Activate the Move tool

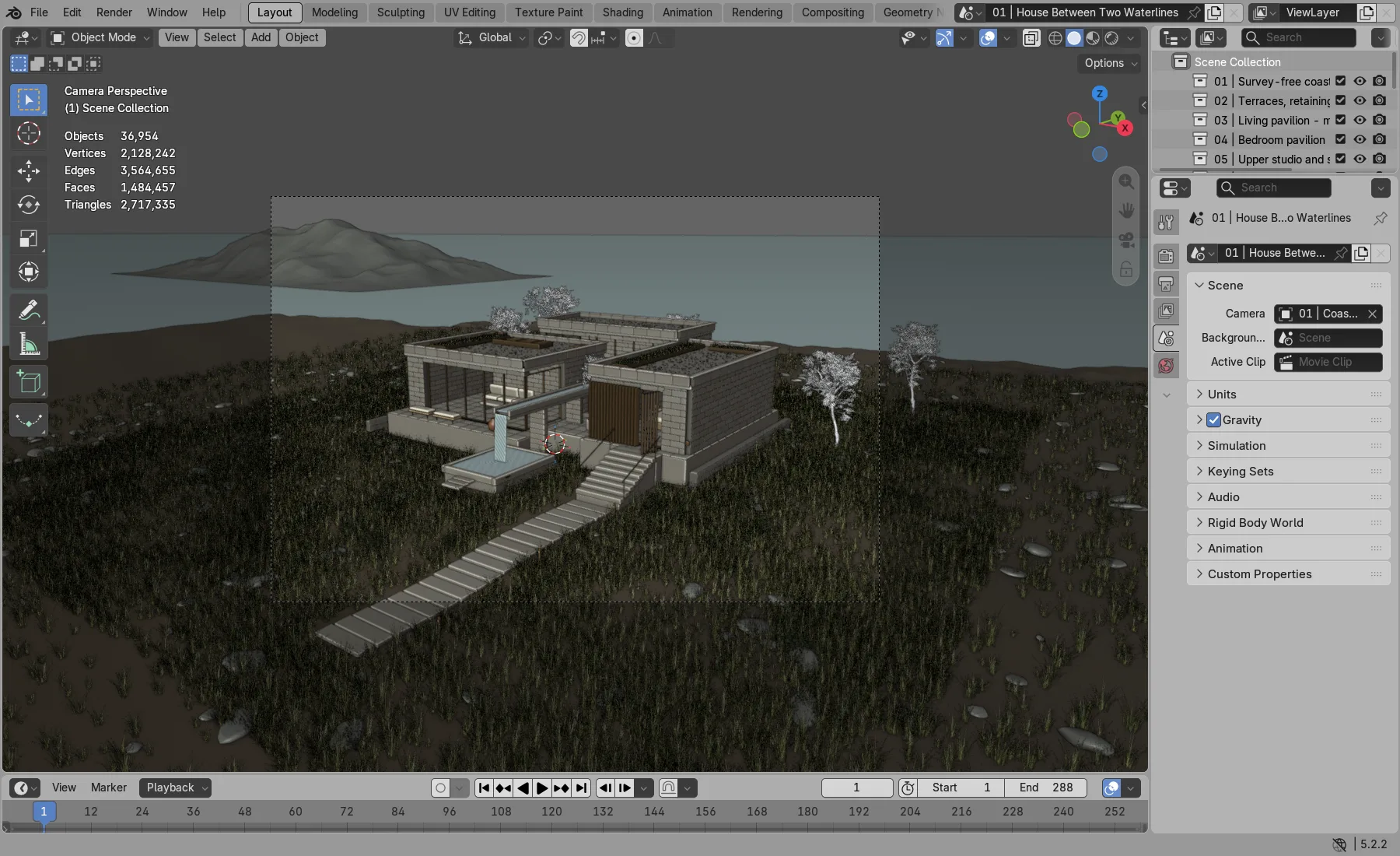[29, 170]
